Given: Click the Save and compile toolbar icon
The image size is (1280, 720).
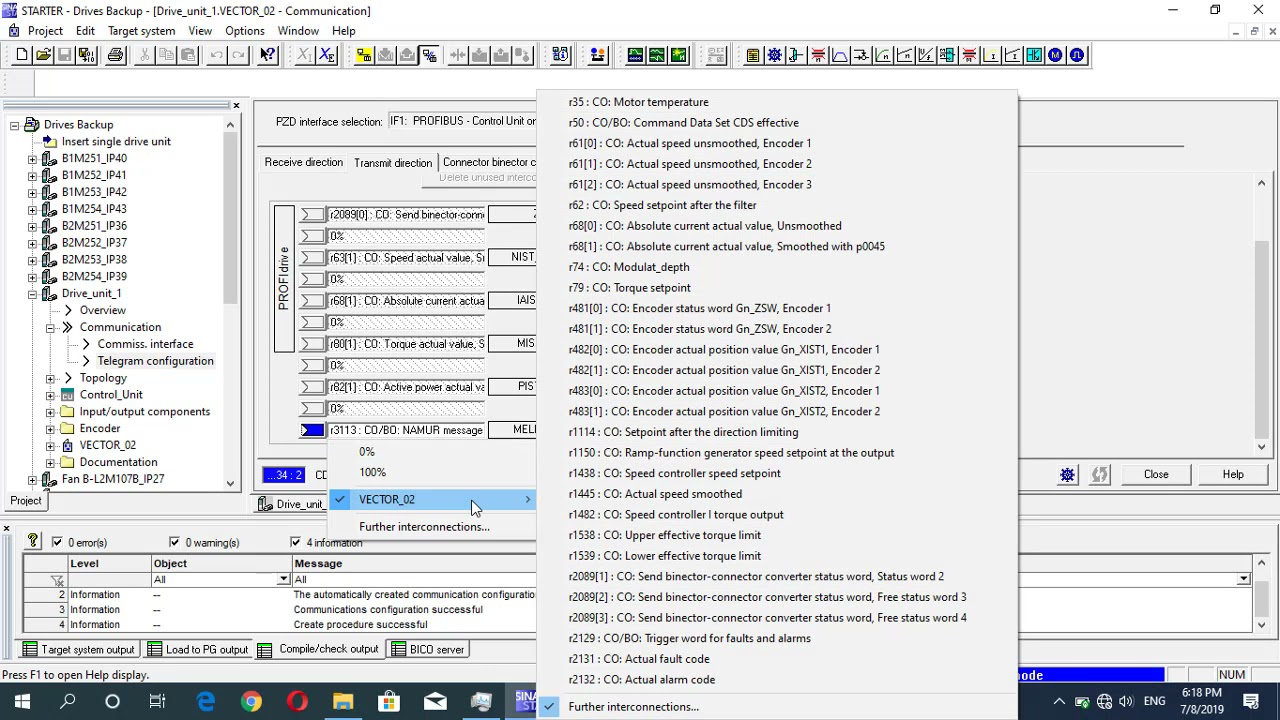Looking at the screenshot, I should pos(87,55).
